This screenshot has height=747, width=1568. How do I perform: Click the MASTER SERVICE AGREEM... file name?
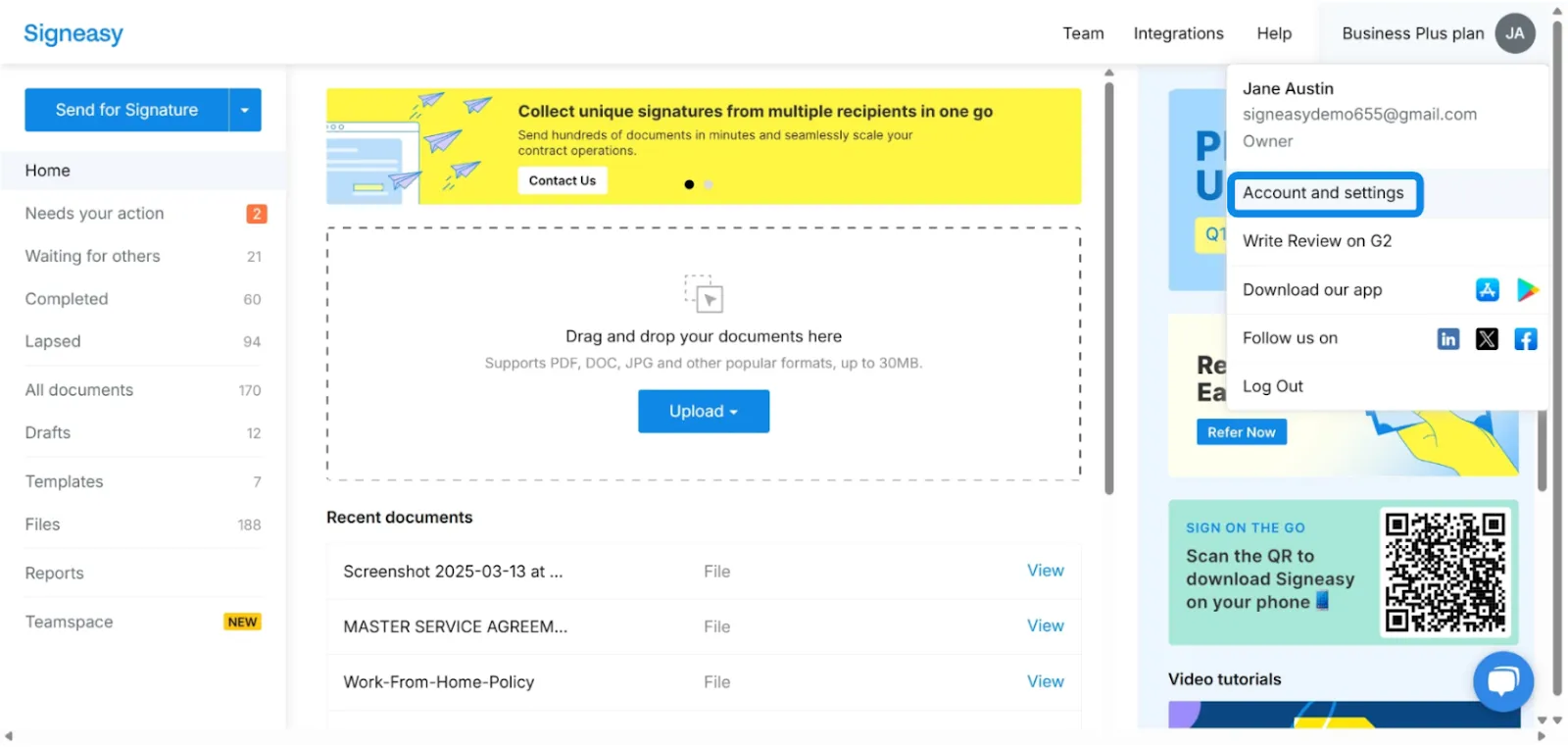coord(455,626)
